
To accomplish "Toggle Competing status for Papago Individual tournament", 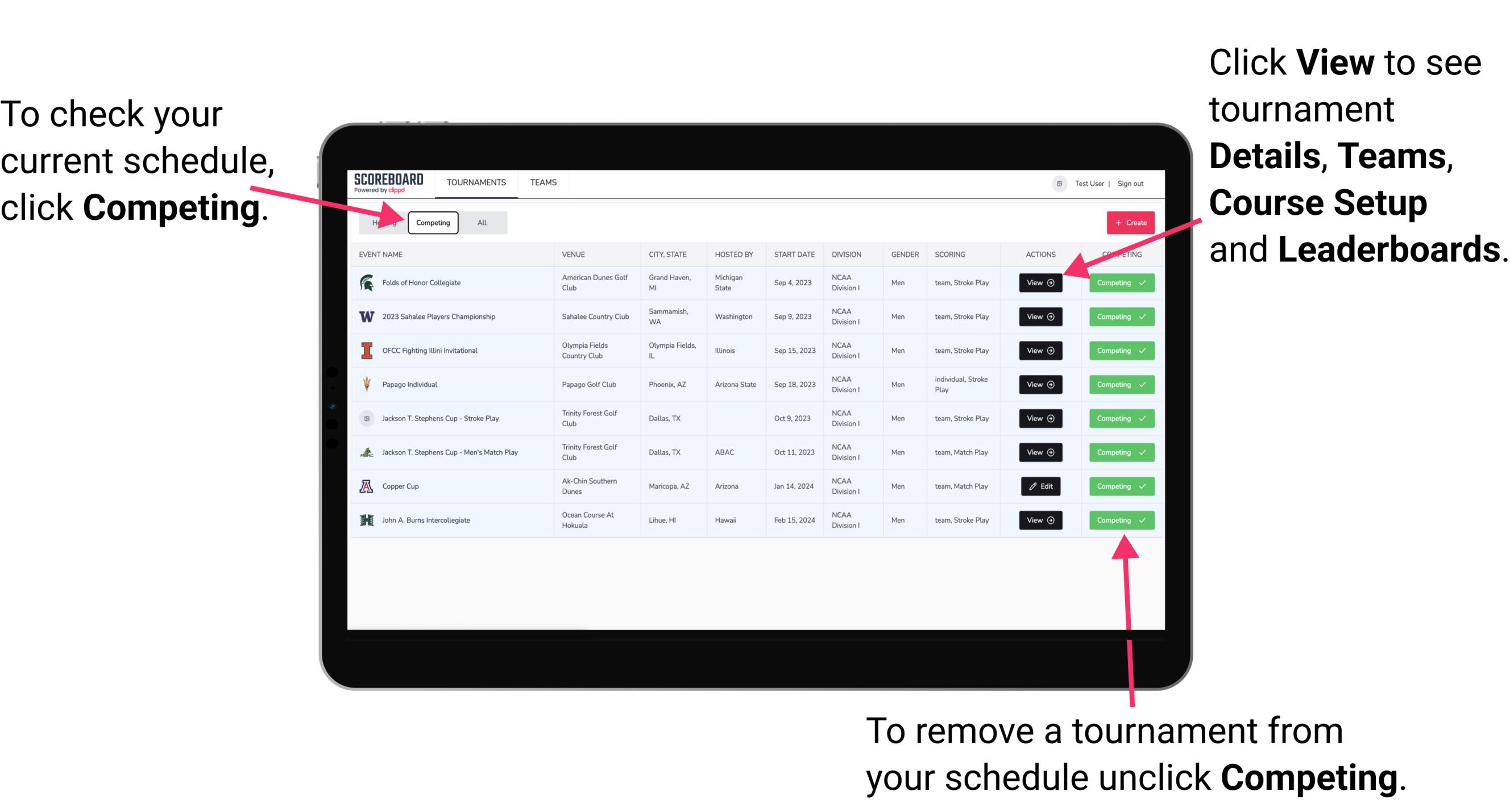I will coord(1118,384).
